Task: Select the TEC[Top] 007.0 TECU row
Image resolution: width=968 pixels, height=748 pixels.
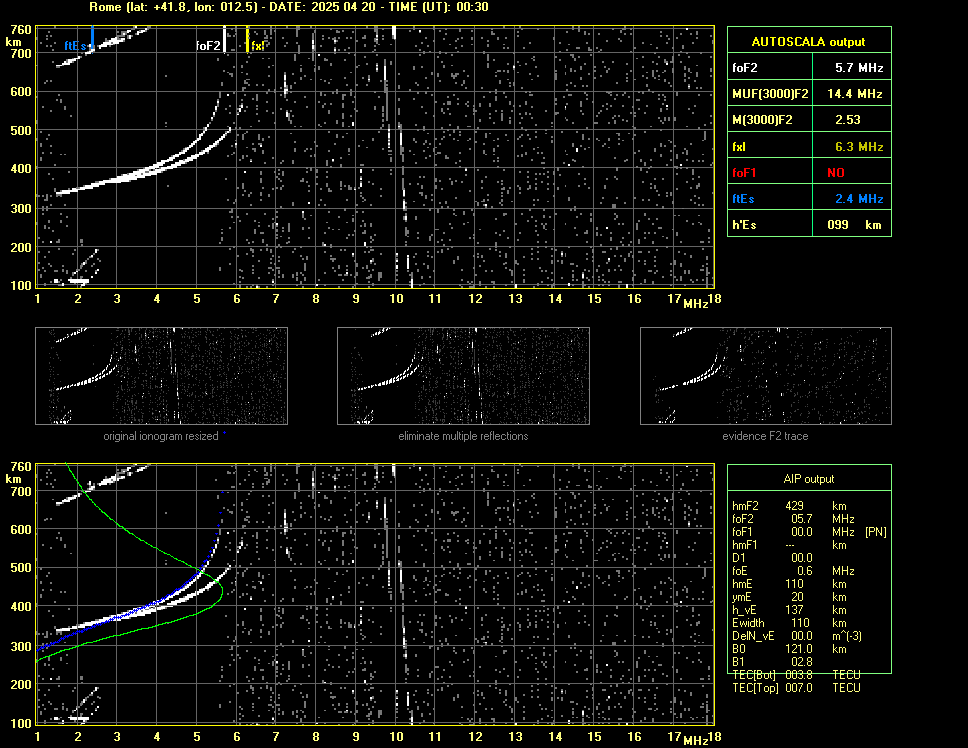Action: click(796, 688)
